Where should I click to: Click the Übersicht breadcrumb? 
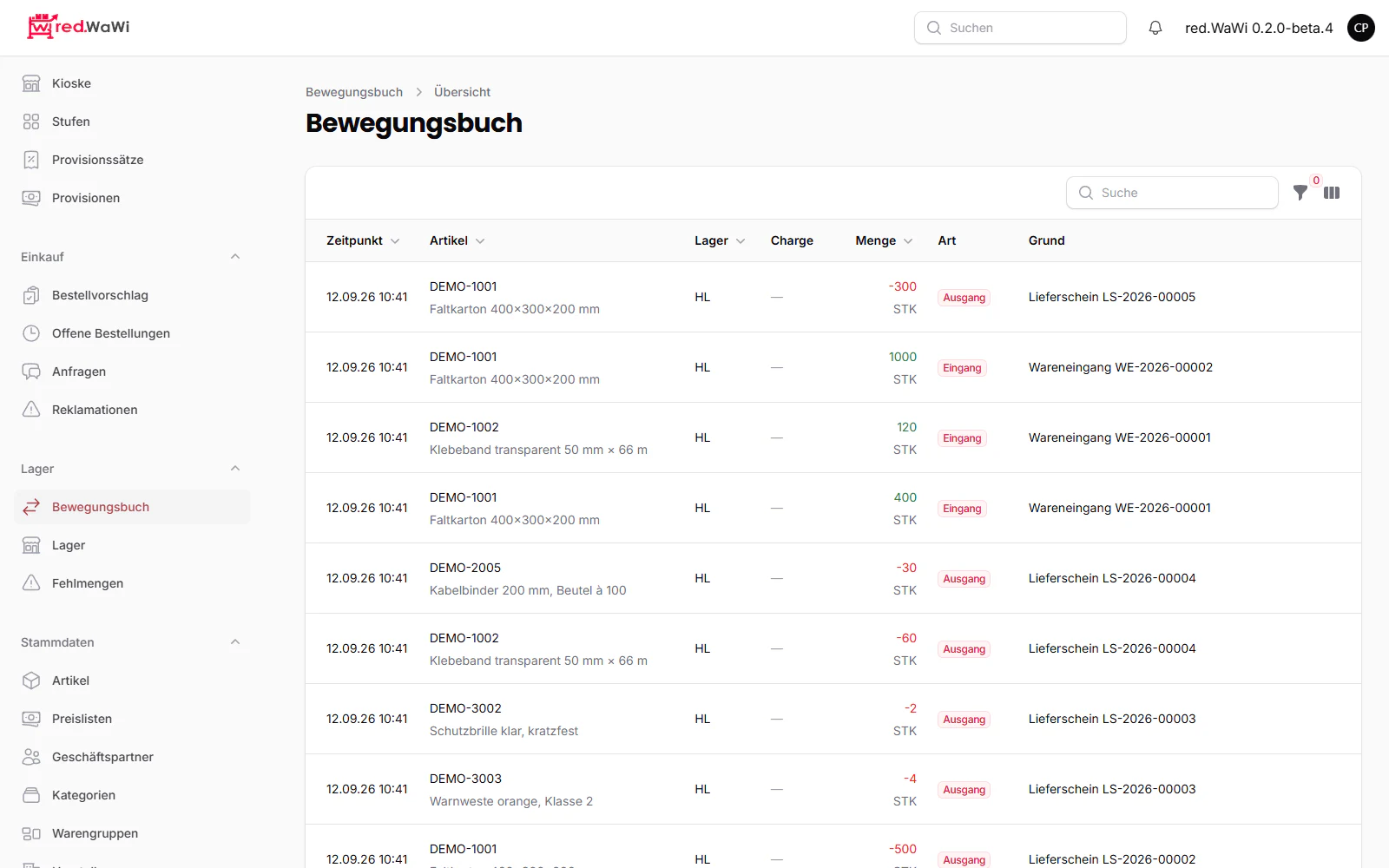click(462, 92)
